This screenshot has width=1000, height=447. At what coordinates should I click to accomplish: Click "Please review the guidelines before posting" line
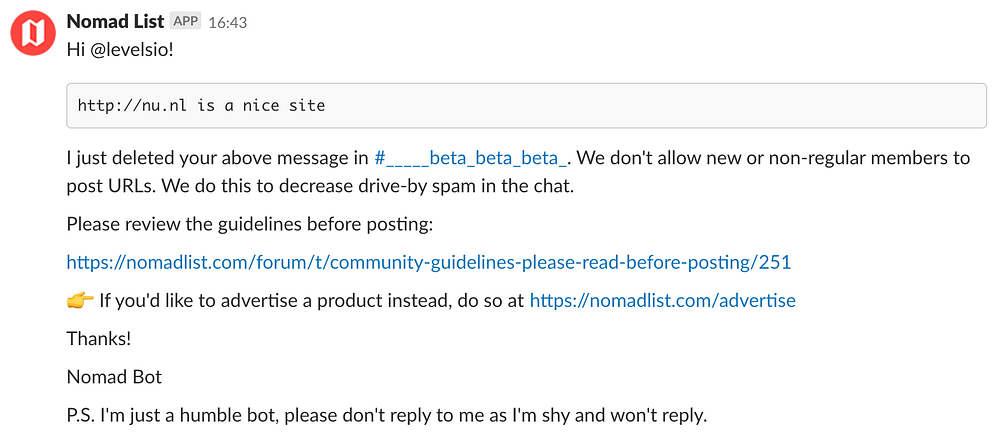(x=250, y=224)
